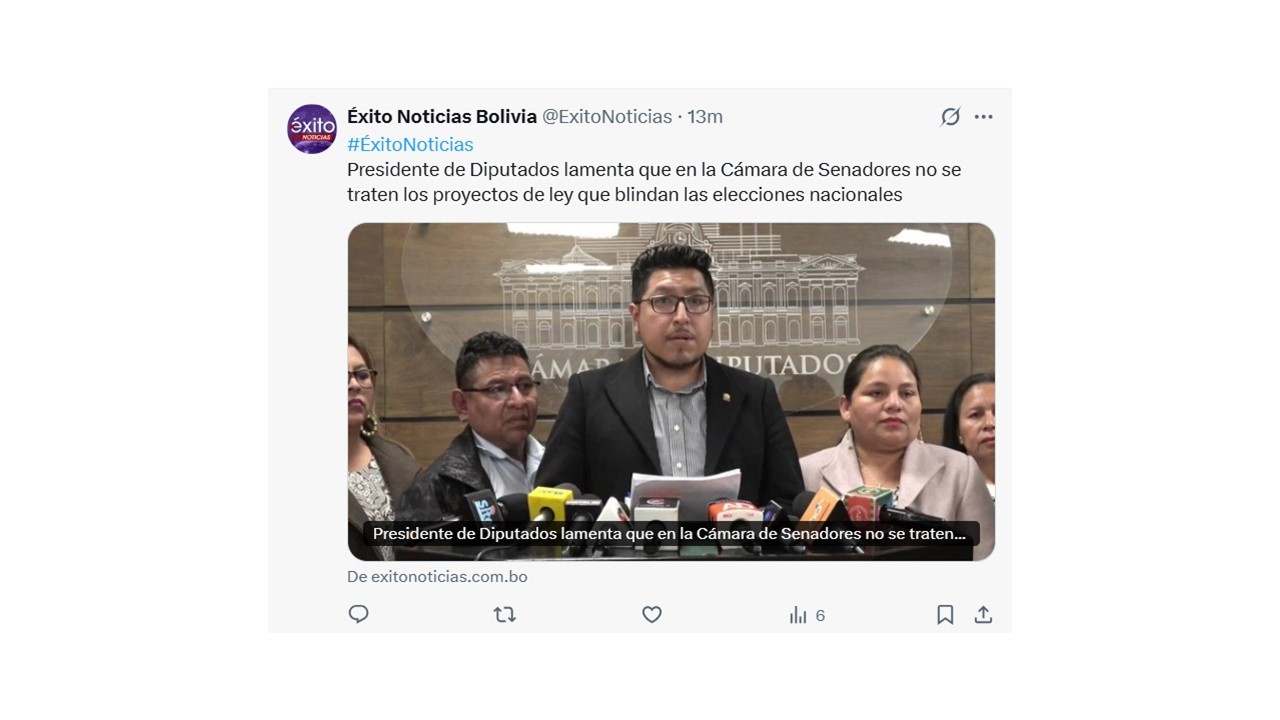Open the Éxito Noticias profile avatar

[312, 129]
